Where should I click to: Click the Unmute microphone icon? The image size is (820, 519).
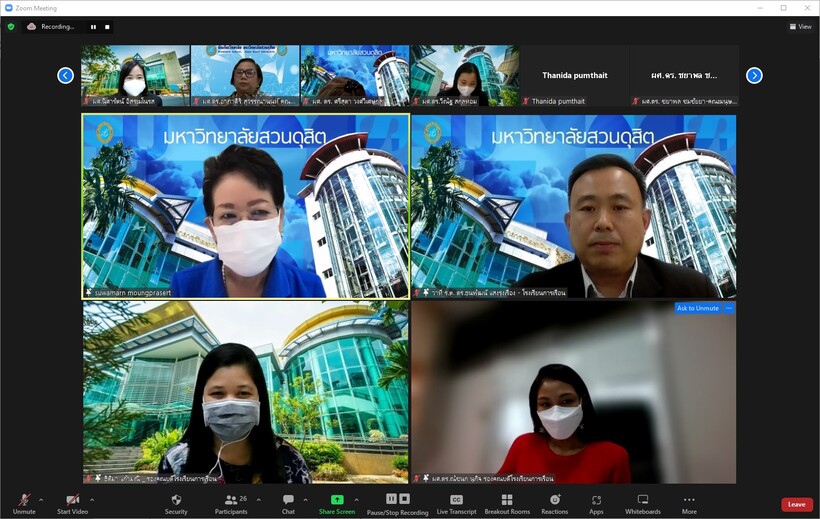pyautogui.click(x=24, y=499)
